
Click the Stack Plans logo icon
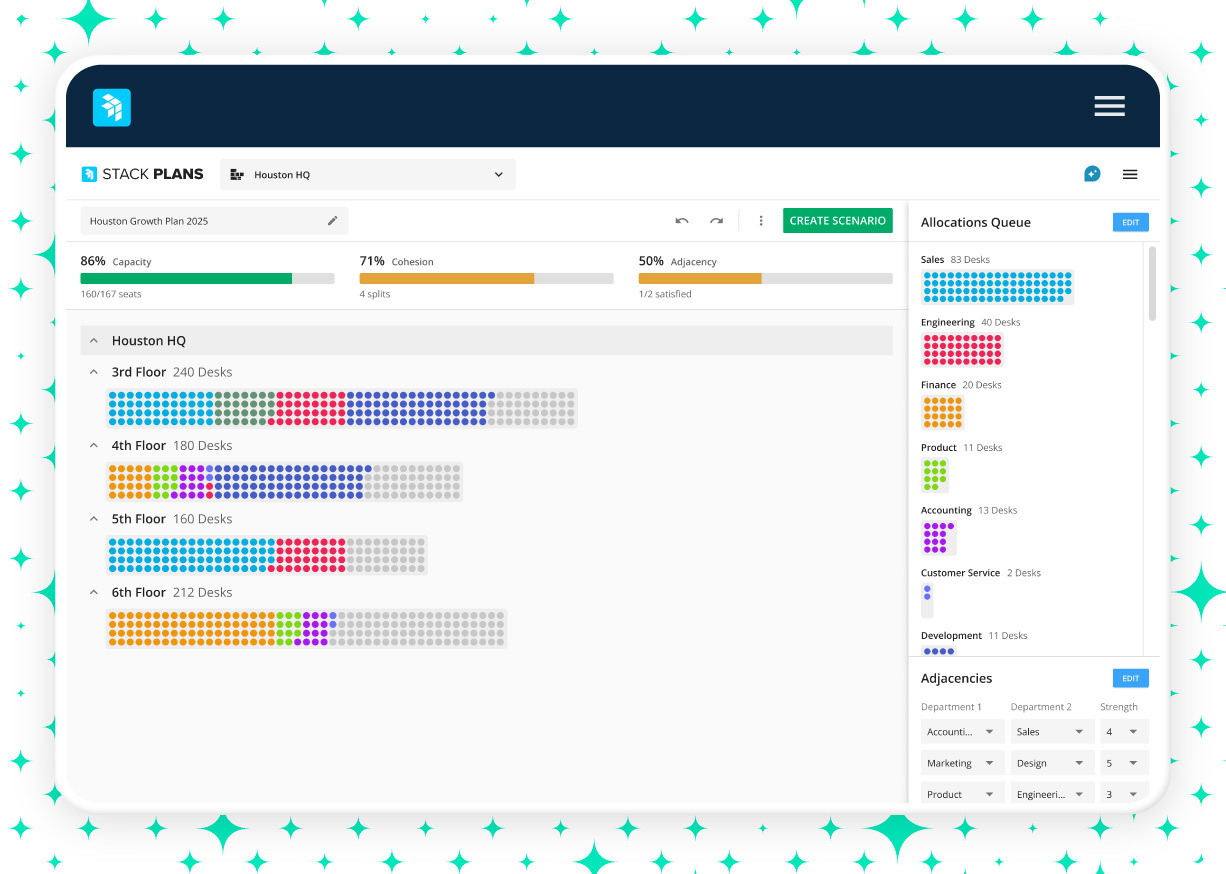point(90,174)
